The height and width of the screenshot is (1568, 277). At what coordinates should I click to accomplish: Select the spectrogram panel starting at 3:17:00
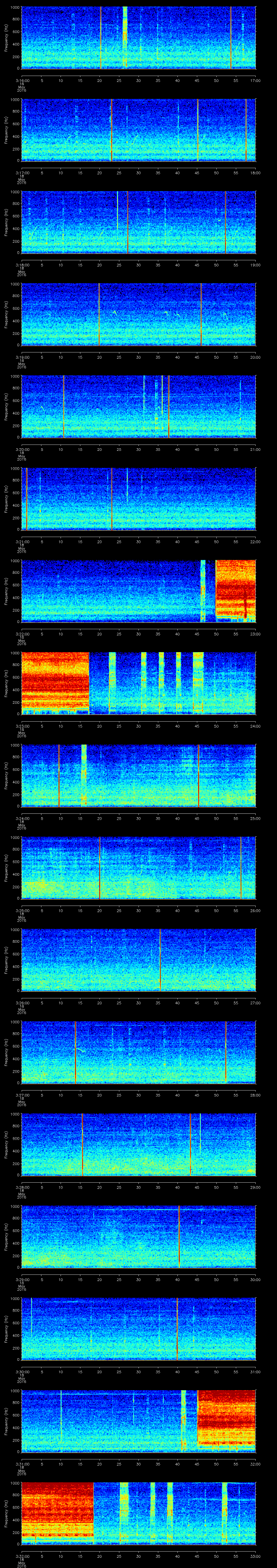click(138, 130)
